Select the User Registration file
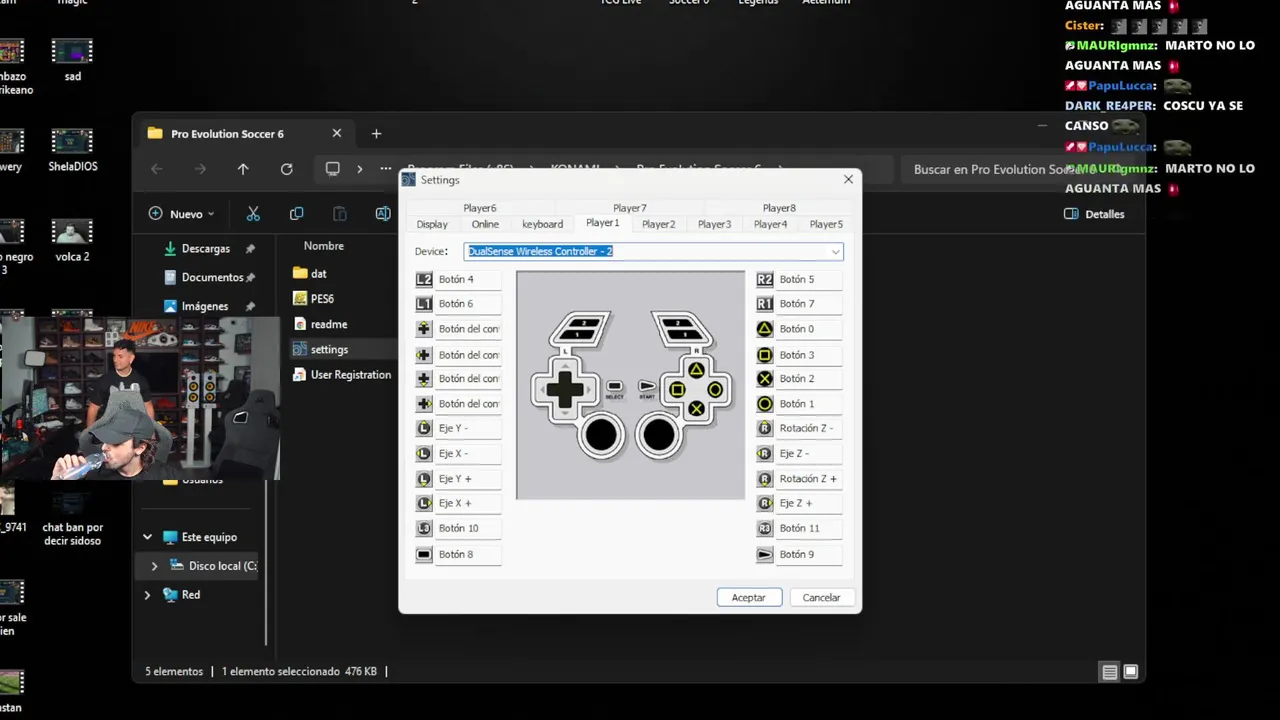 click(x=342, y=374)
